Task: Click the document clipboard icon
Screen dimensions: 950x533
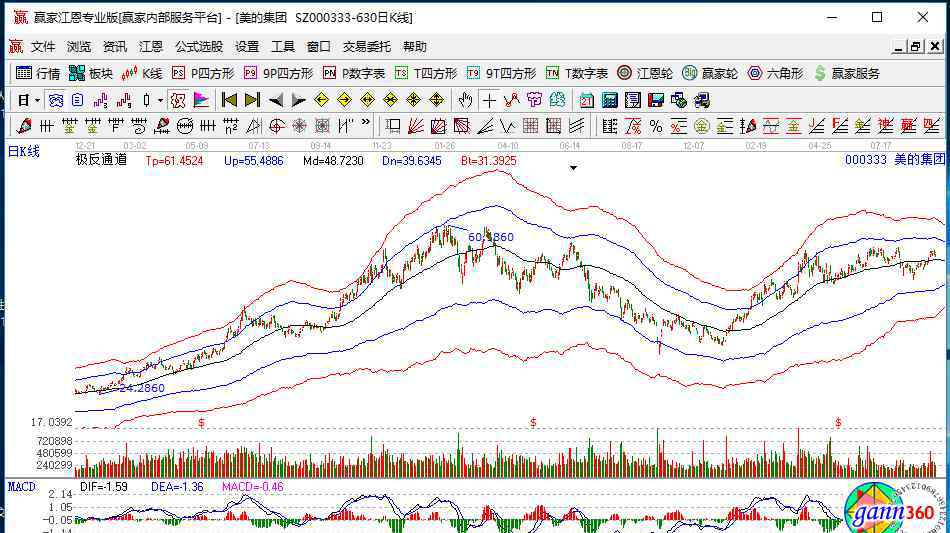Action: (78, 100)
